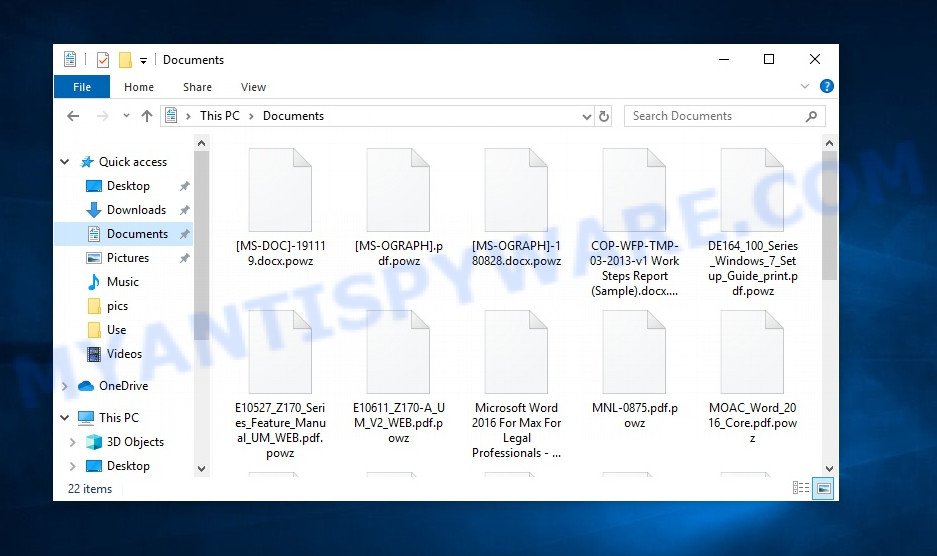937x556 pixels.
Task: Open the File tab
Action: click(82, 87)
